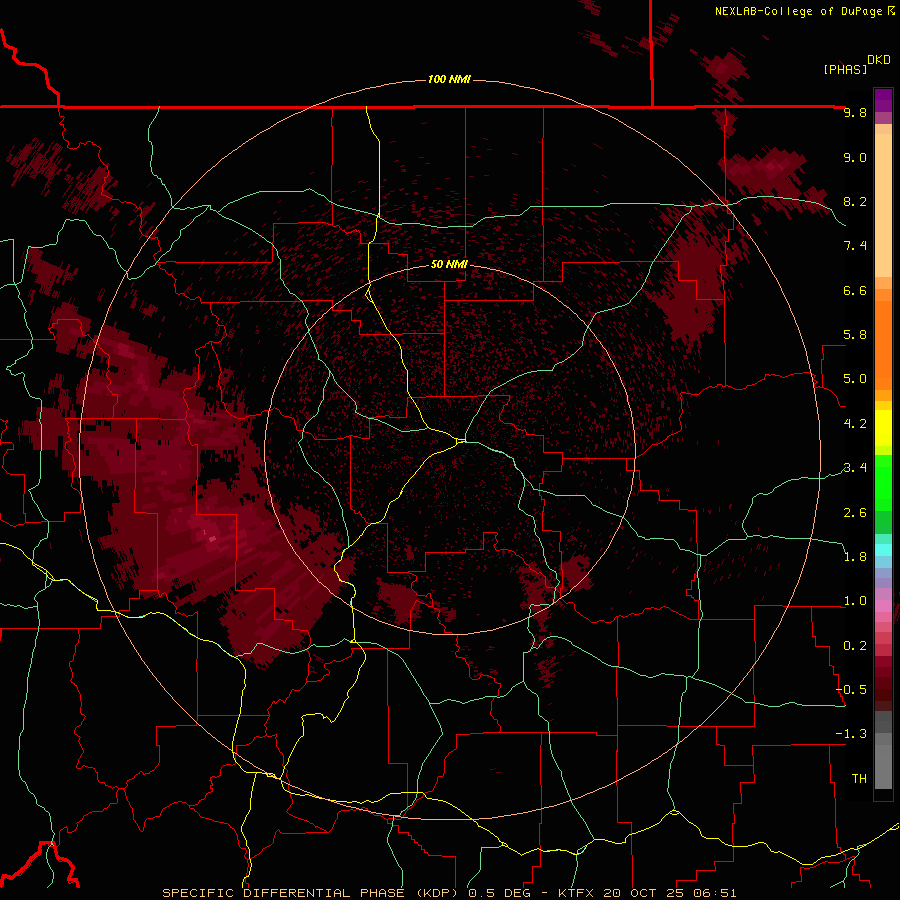
Task: Select the 2.6 color scale value
Action: point(855,512)
